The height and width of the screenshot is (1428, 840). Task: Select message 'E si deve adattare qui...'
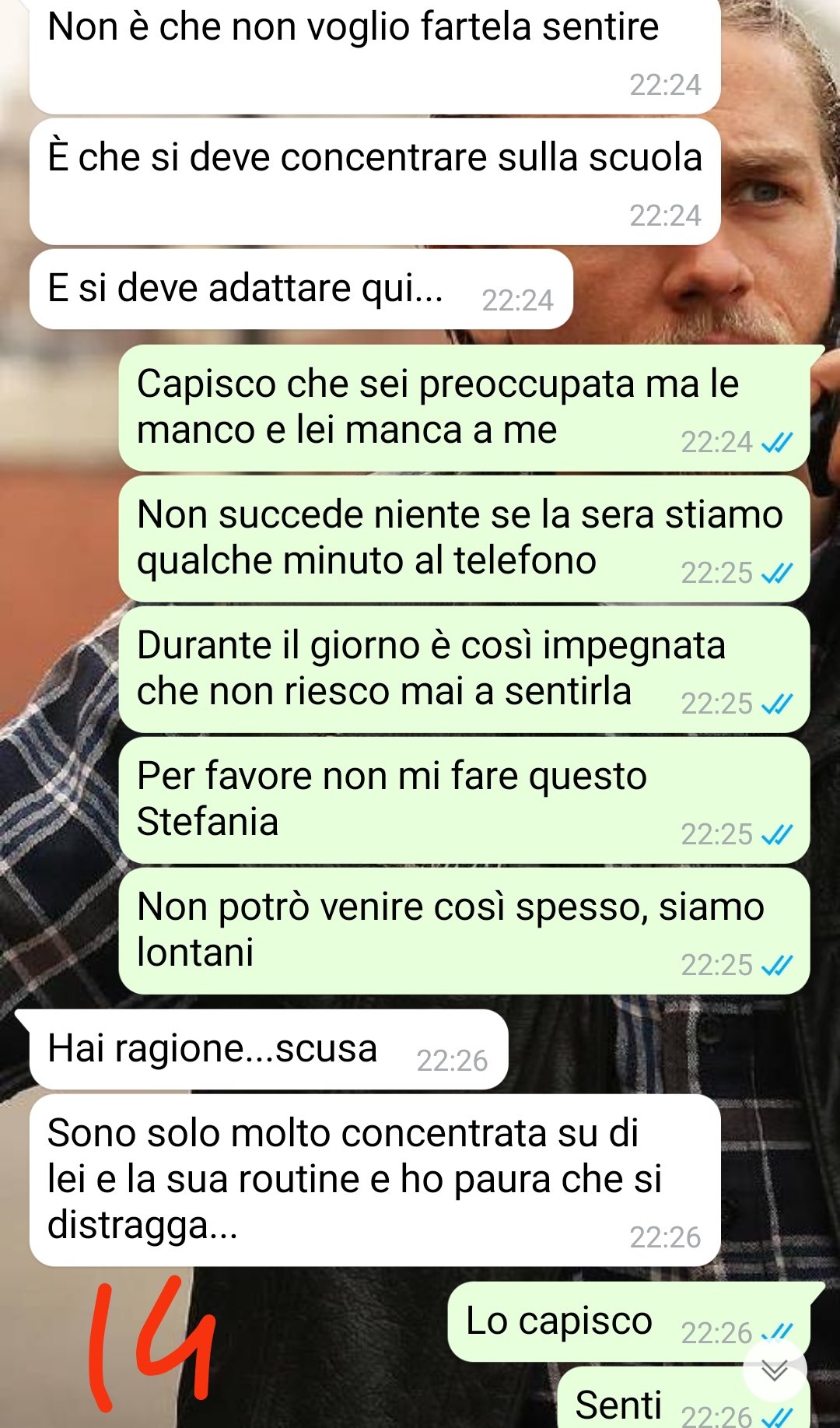click(301, 289)
